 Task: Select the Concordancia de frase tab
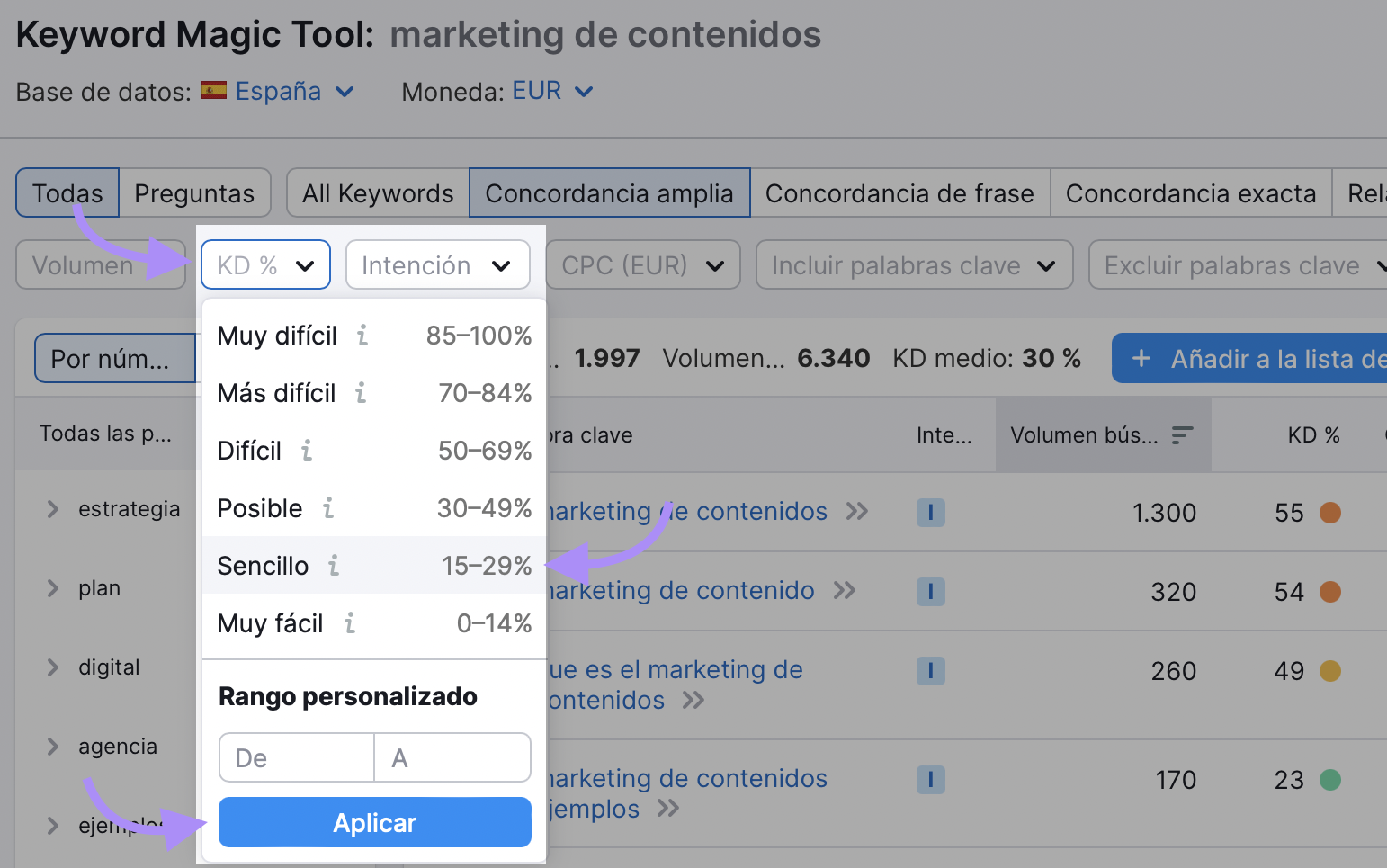[x=899, y=193]
